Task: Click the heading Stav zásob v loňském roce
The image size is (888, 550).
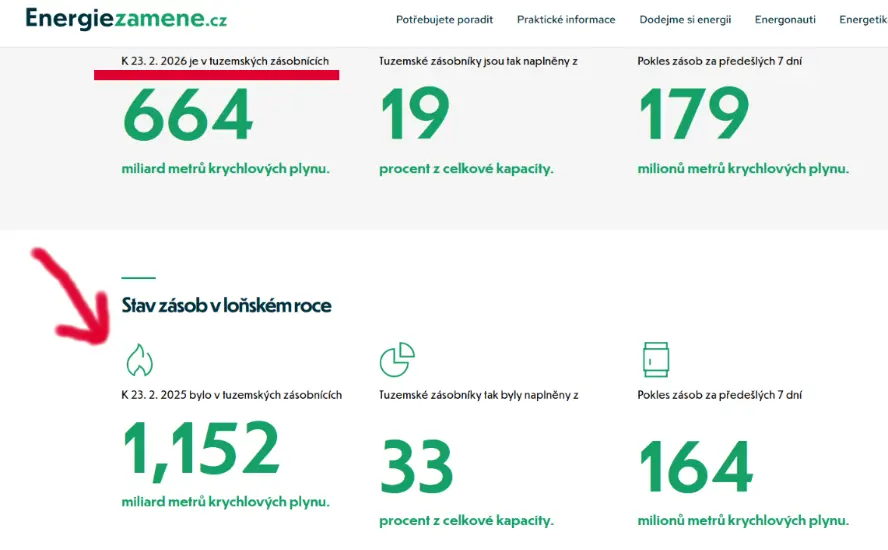Action: point(226,304)
